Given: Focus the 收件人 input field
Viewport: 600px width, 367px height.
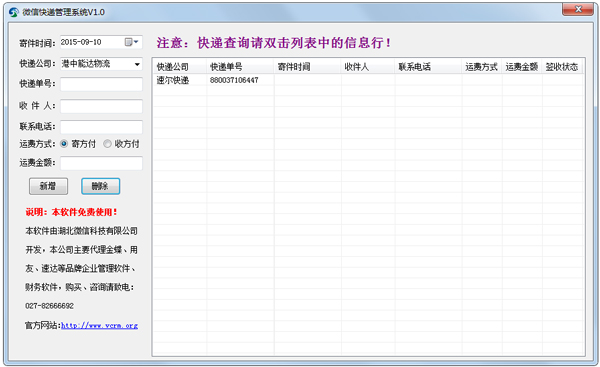Looking at the screenshot, I should (x=101, y=106).
